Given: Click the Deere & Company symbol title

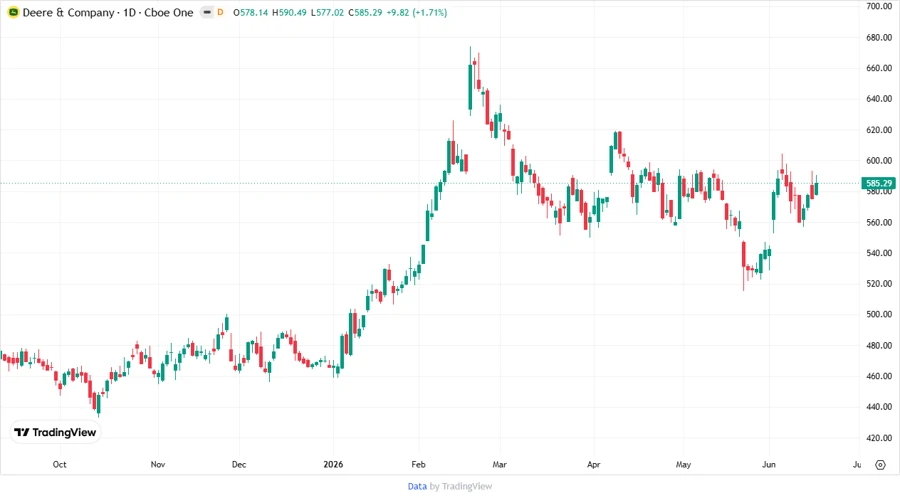Looking at the screenshot, I should pyautogui.click(x=108, y=13).
